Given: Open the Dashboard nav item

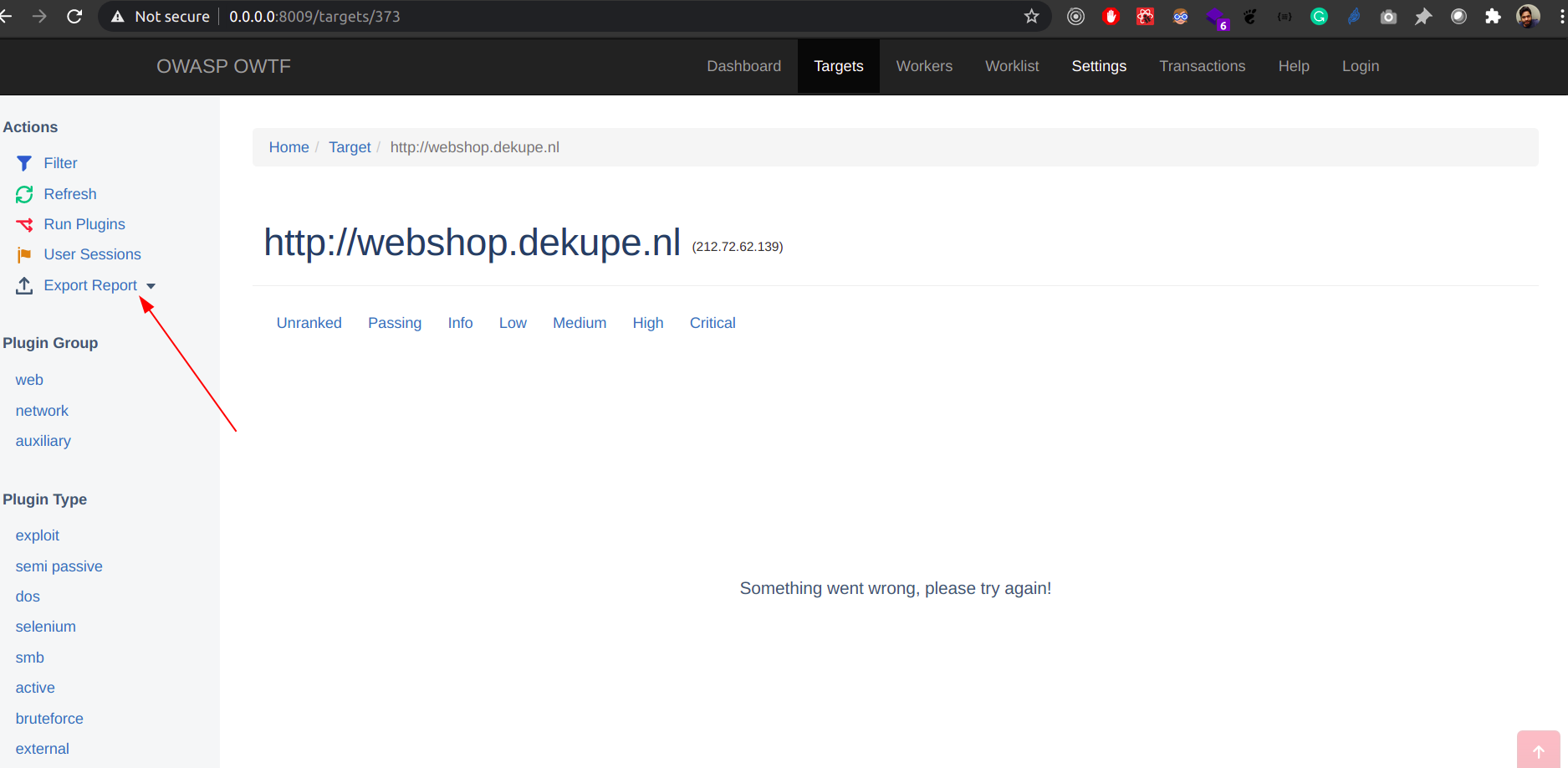Looking at the screenshot, I should point(744,66).
